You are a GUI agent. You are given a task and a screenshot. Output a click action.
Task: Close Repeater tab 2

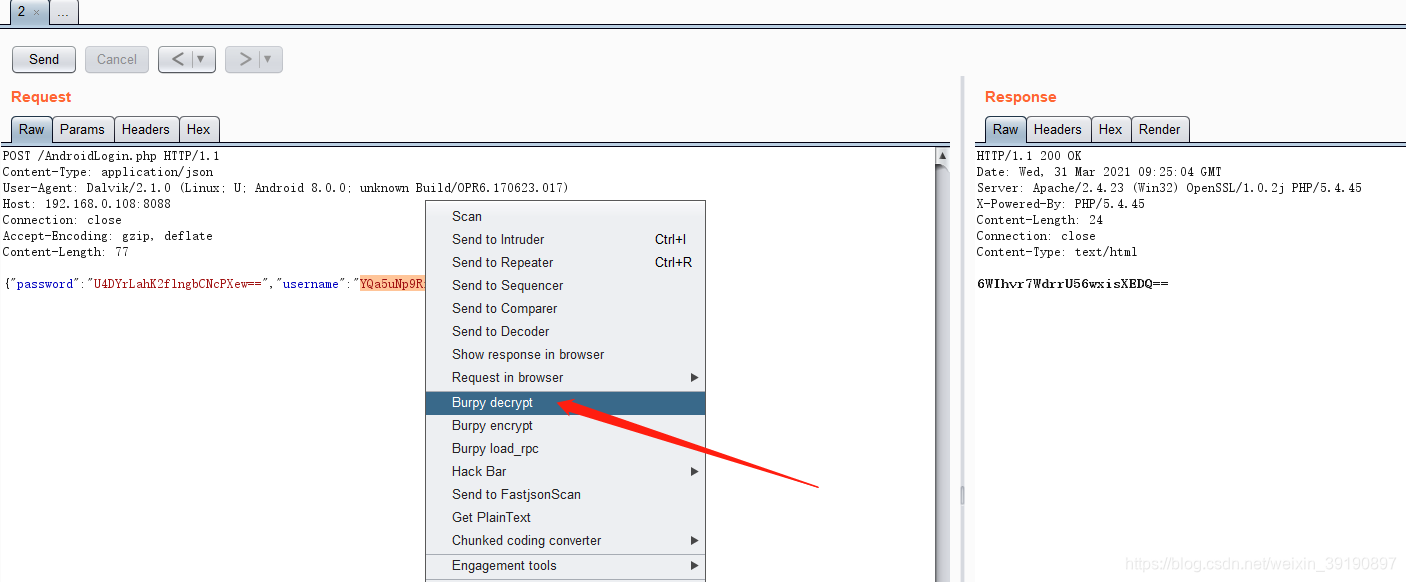click(36, 12)
